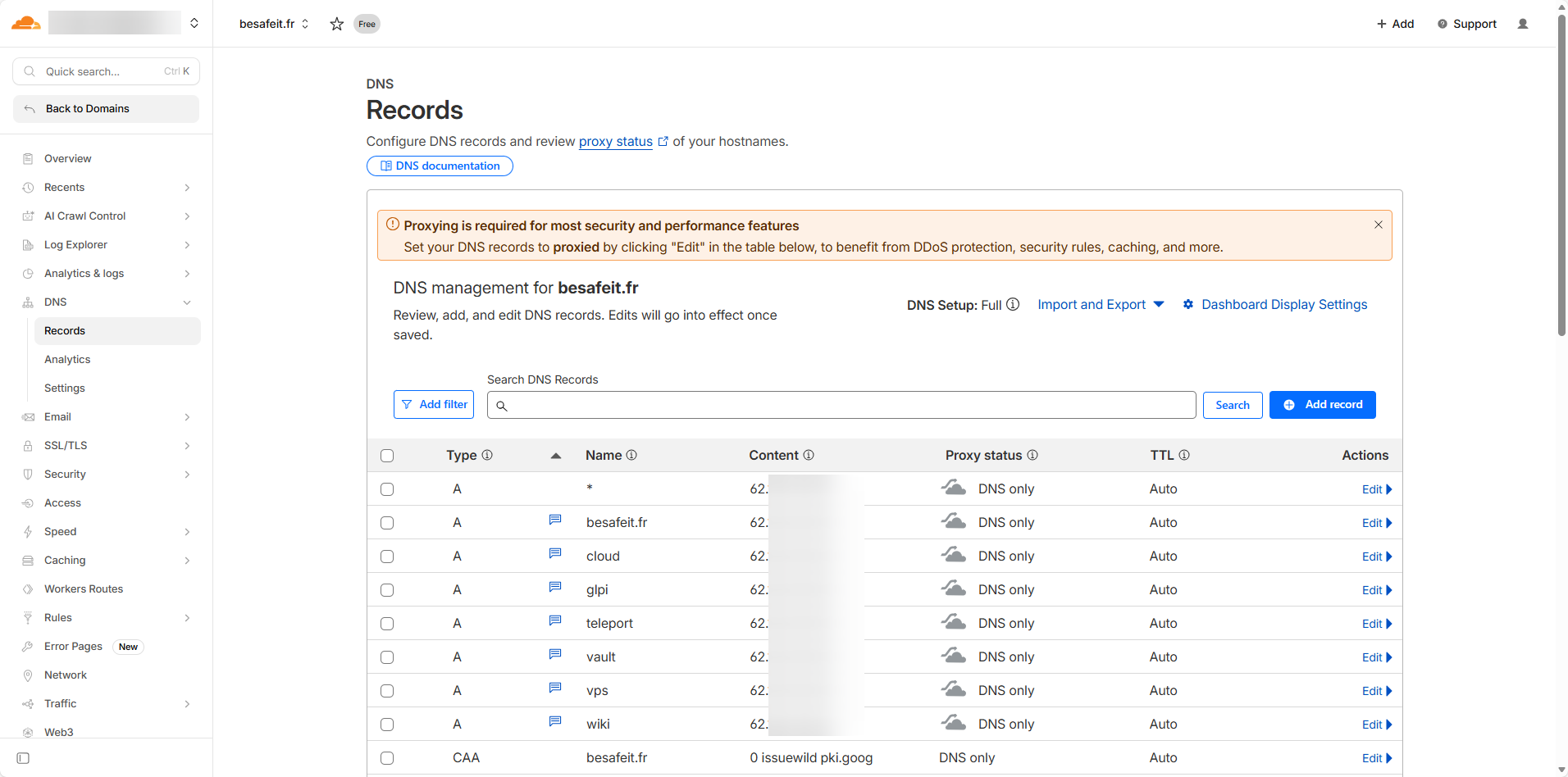This screenshot has height=777, width=1568.
Task: Open the user account profile icon
Action: coord(1523,24)
